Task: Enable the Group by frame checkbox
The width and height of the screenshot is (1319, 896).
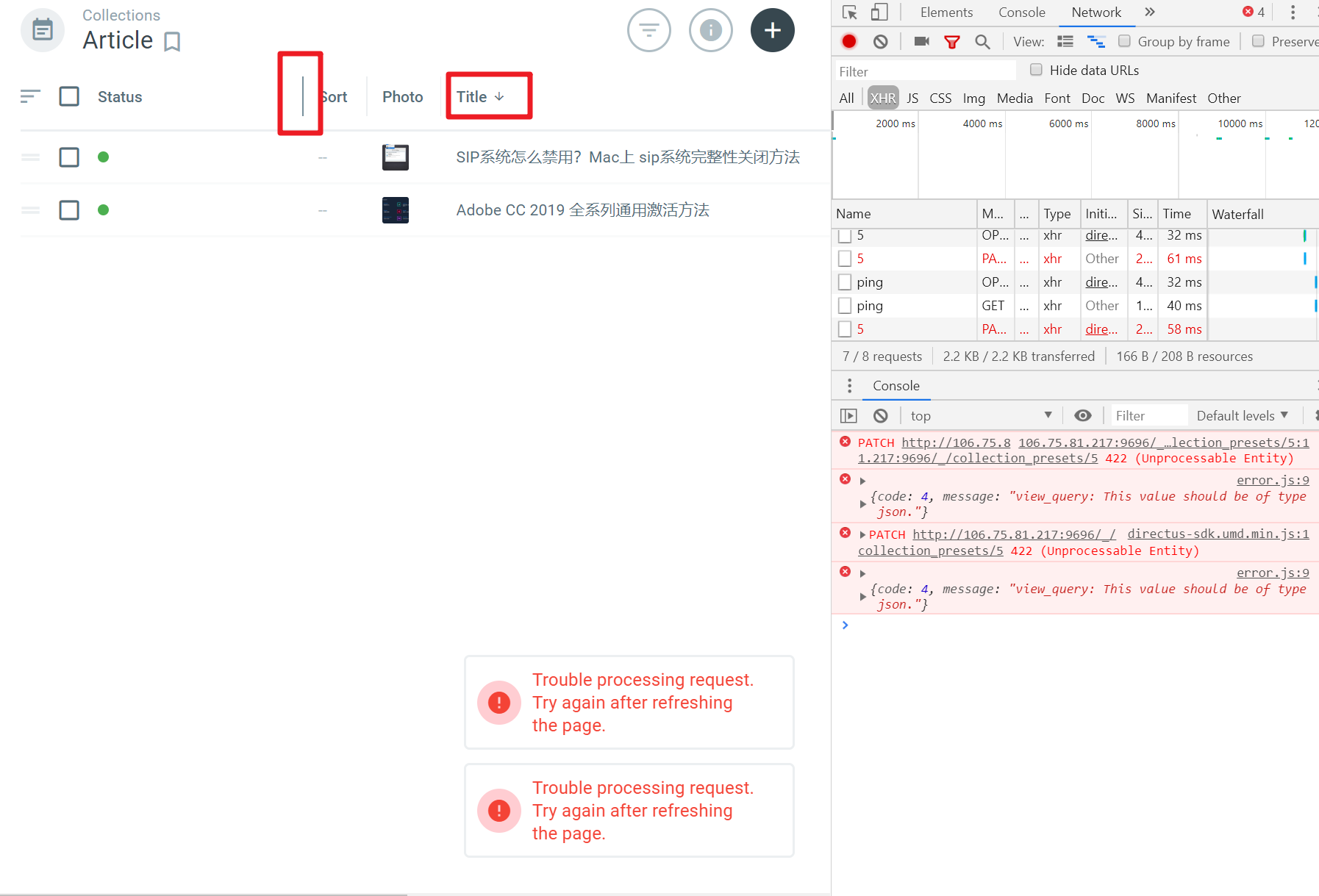Action: (1124, 41)
